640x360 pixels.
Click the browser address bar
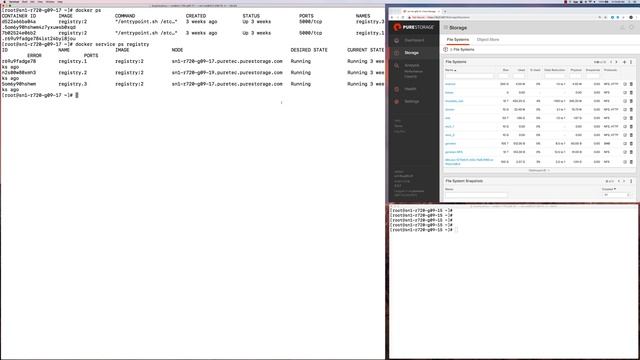(x=502, y=17)
